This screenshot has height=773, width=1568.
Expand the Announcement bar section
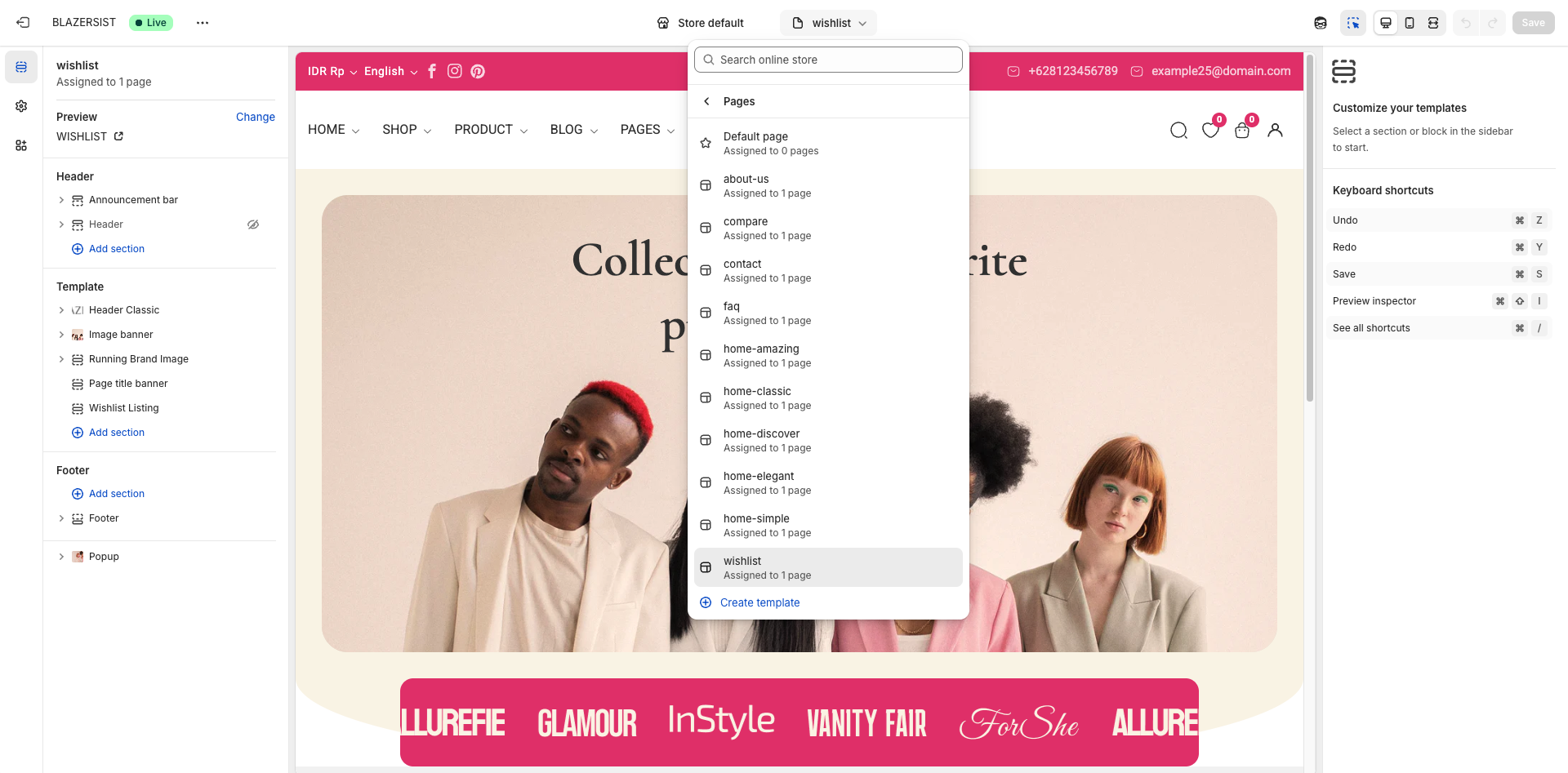[x=61, y=200]
